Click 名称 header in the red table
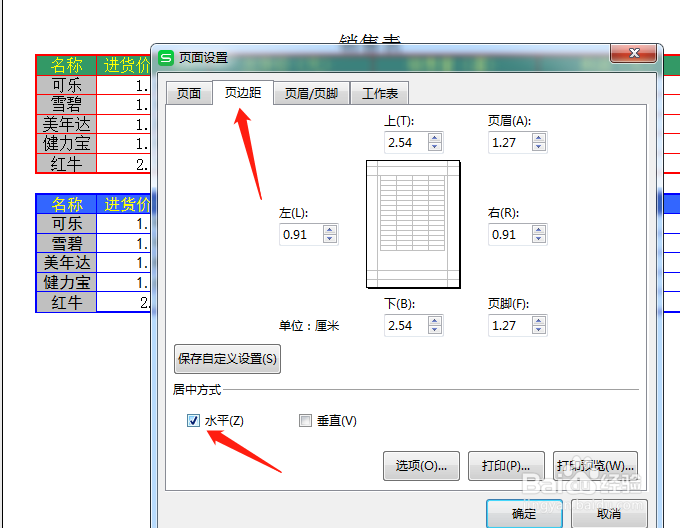This screenshot has width=680, height=528. coord(66,65)
